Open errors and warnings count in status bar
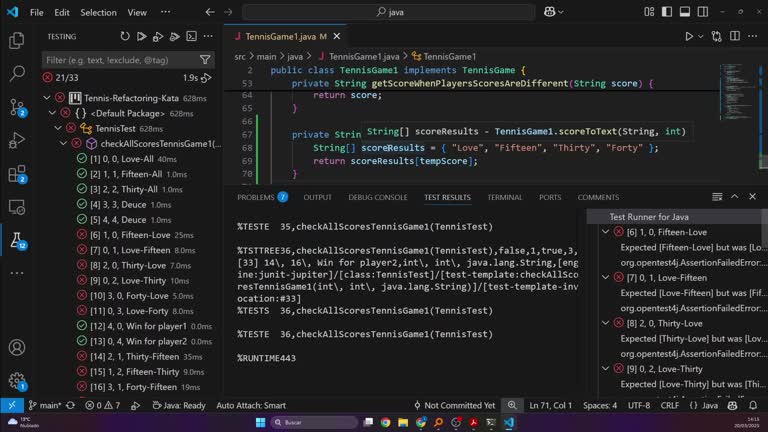The width and height of the screenshot is (768, 432). click(102, 406)
